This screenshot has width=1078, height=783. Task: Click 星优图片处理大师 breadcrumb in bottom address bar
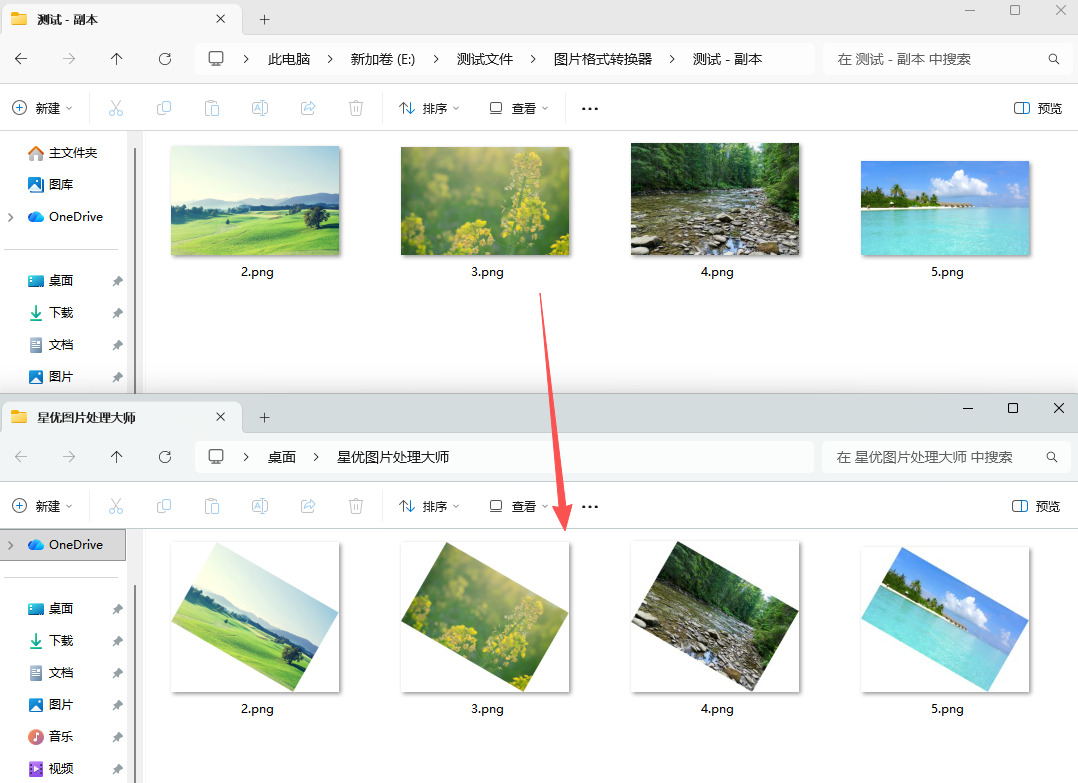393,457
